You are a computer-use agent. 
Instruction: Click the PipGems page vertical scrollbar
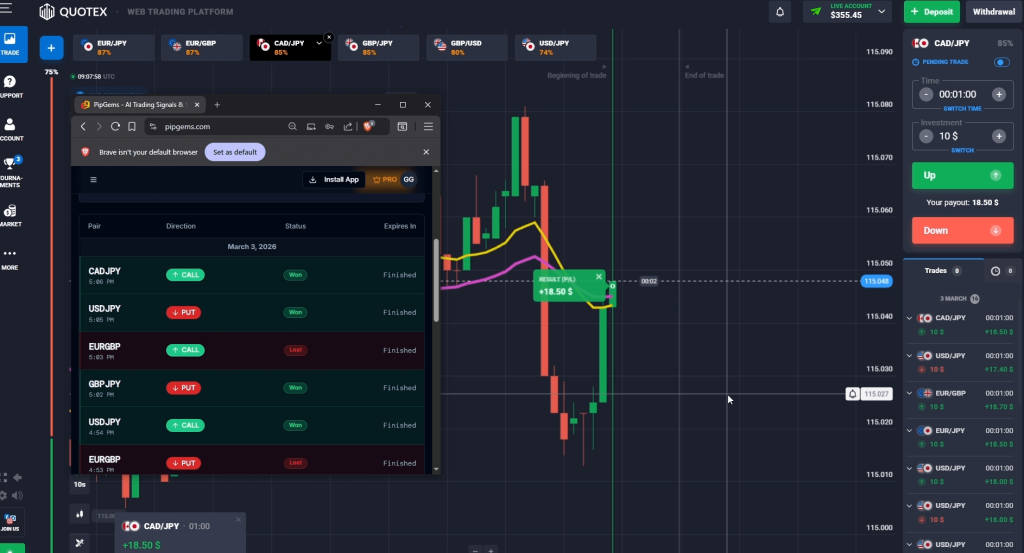point(436,279)
